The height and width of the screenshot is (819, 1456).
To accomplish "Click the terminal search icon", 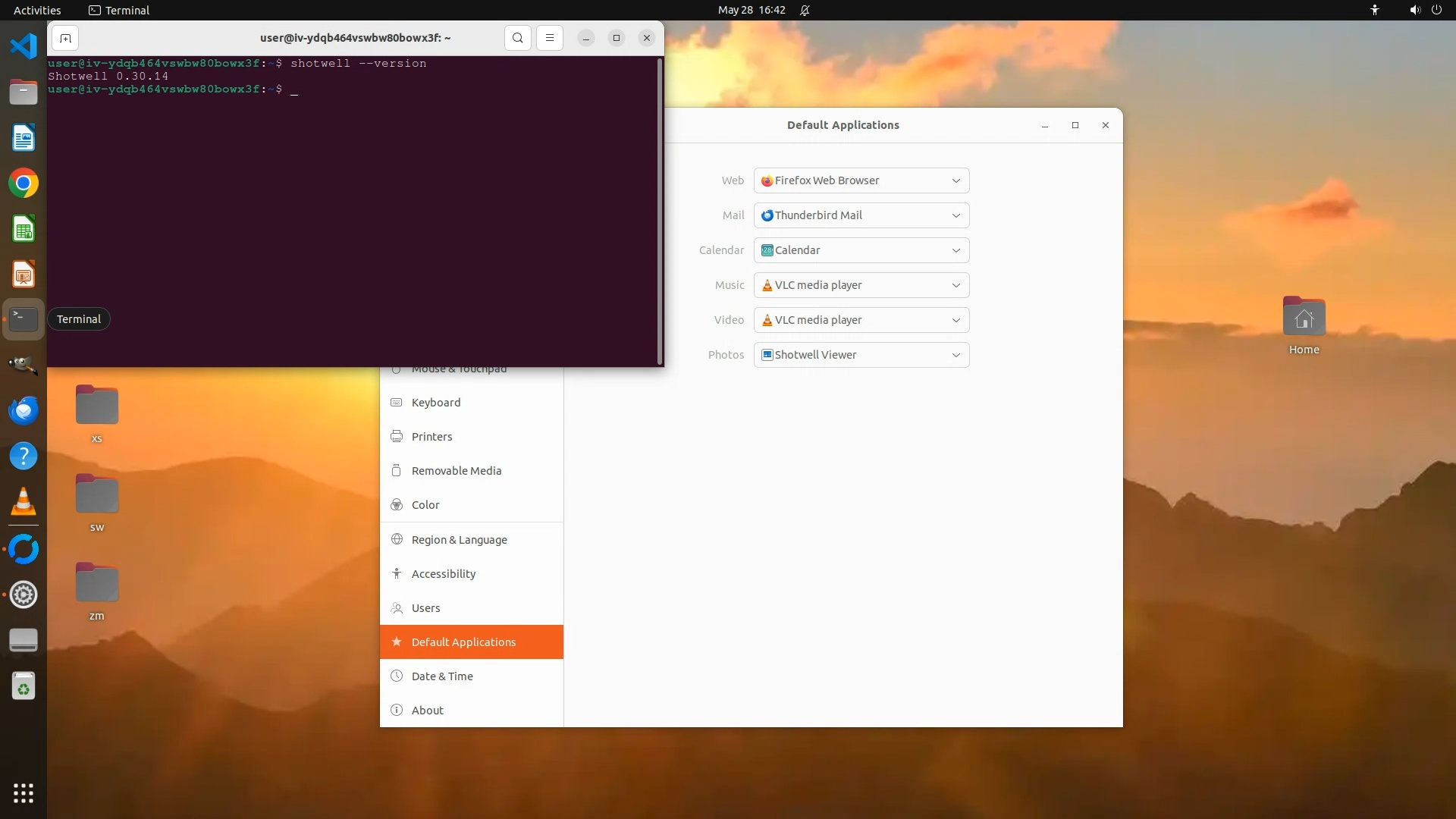I will tap(517, 38).
